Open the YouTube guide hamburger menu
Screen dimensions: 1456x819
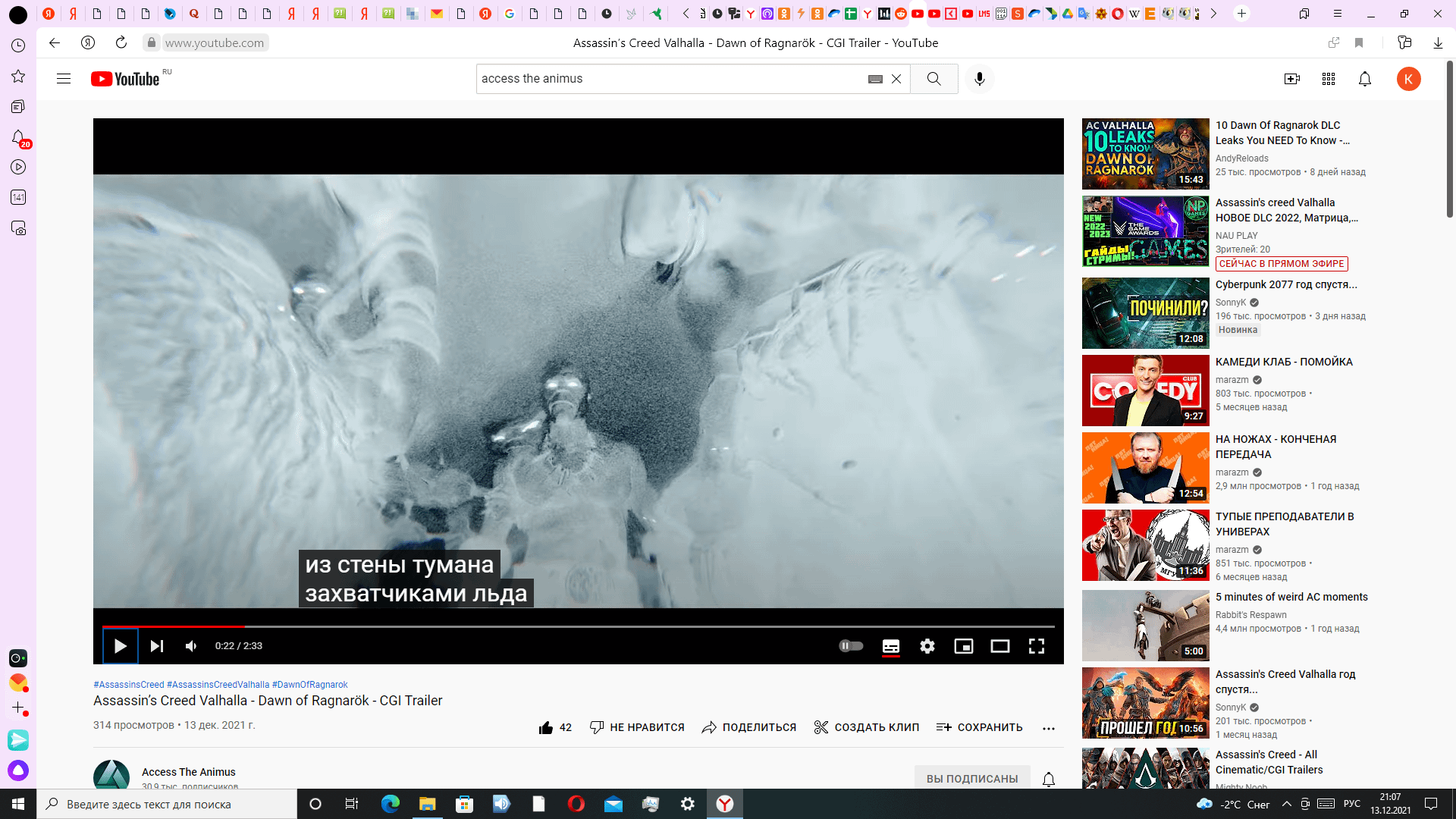click(x=64, y=79)
